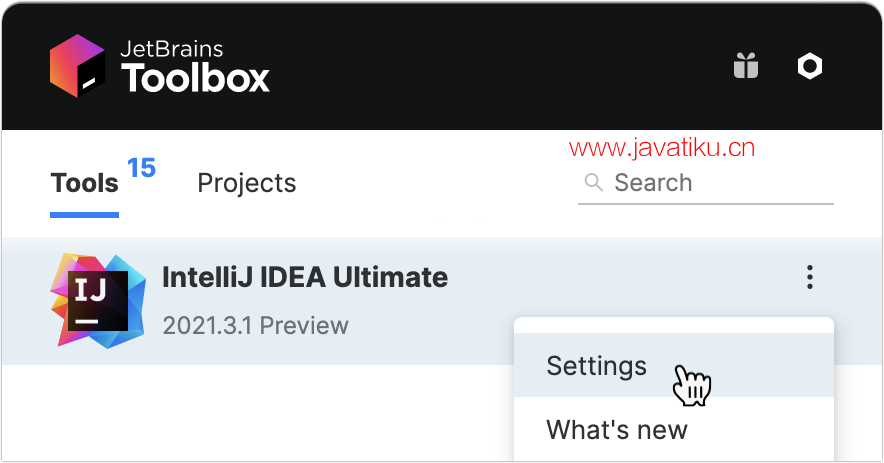Open the gift box icon in header
This screenshot has height=463, width=884.
point(746,66)
